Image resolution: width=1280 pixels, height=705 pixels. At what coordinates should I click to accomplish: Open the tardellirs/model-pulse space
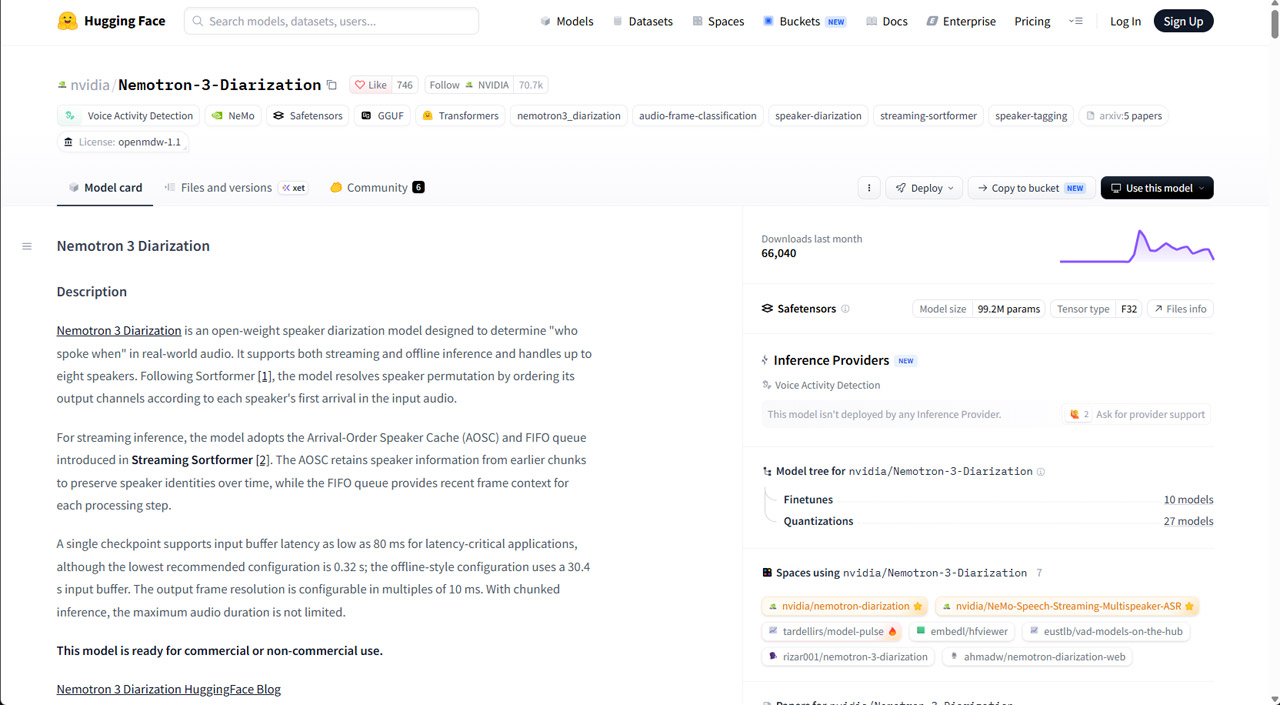832,631
